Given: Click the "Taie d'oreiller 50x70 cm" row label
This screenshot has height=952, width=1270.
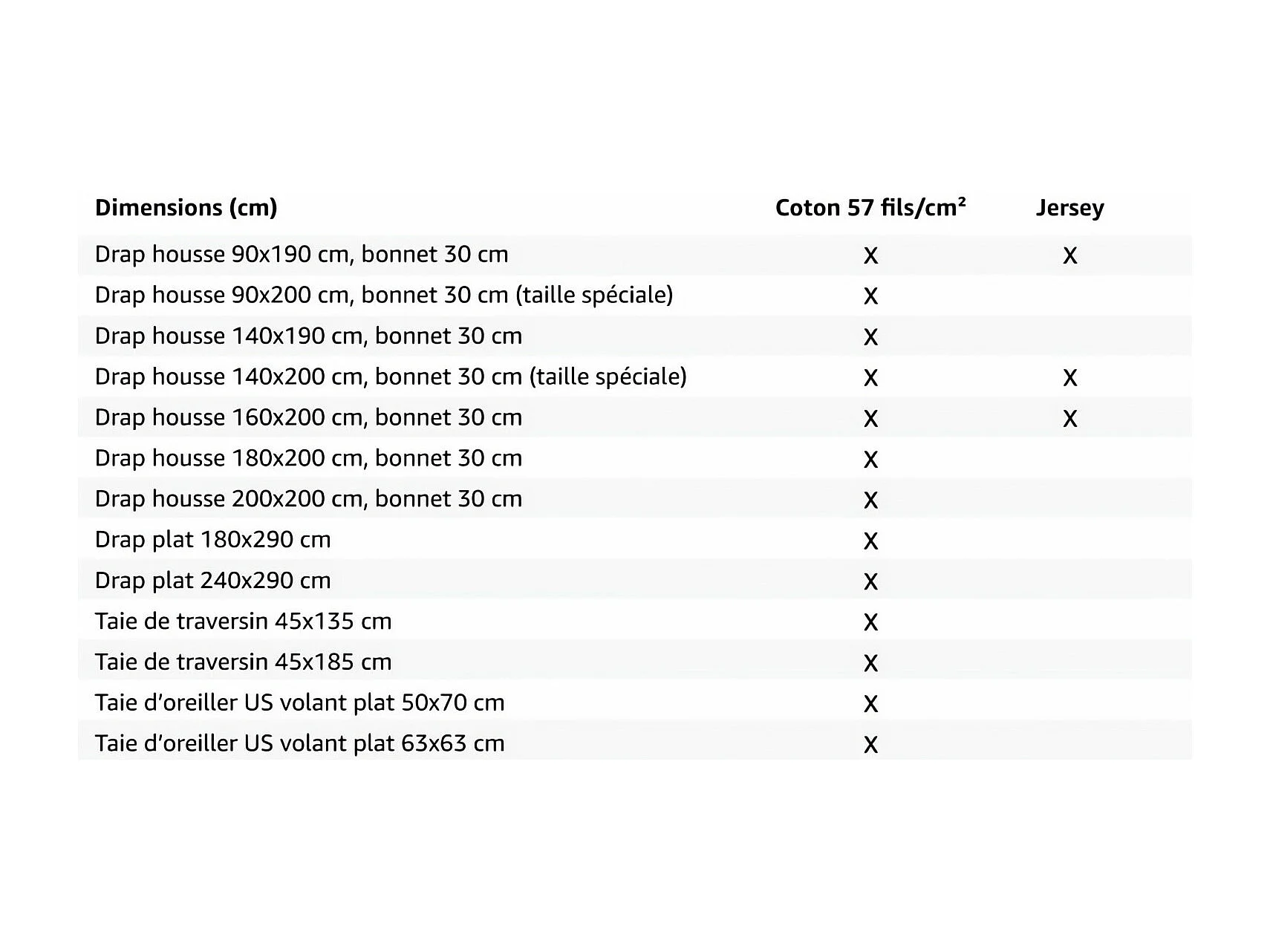Looking at the screenshot, I should pyautogui.click(x=299, y=702).
